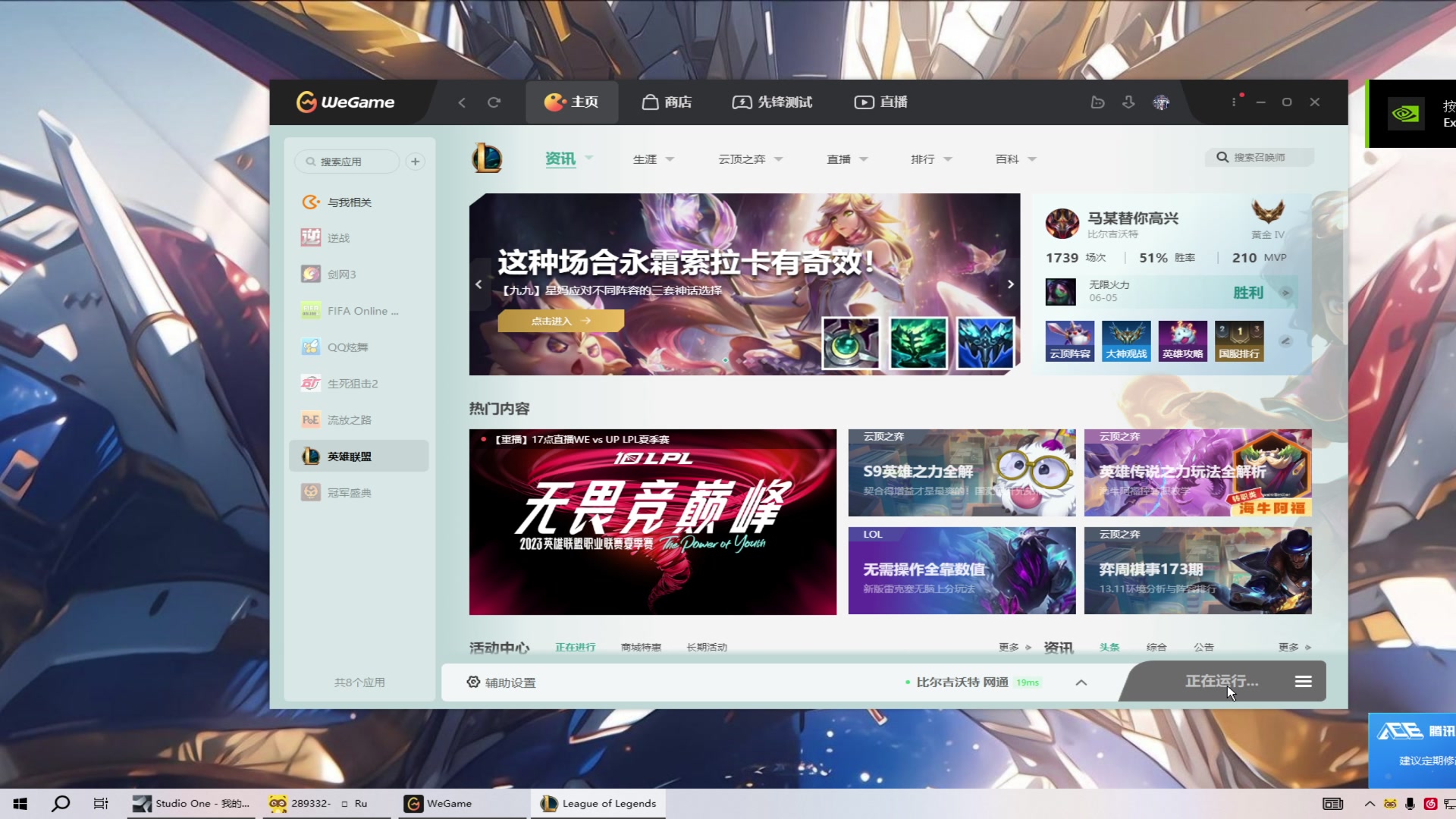Open the 英雄传说之力玩法全解析 card

point(1197,472)
